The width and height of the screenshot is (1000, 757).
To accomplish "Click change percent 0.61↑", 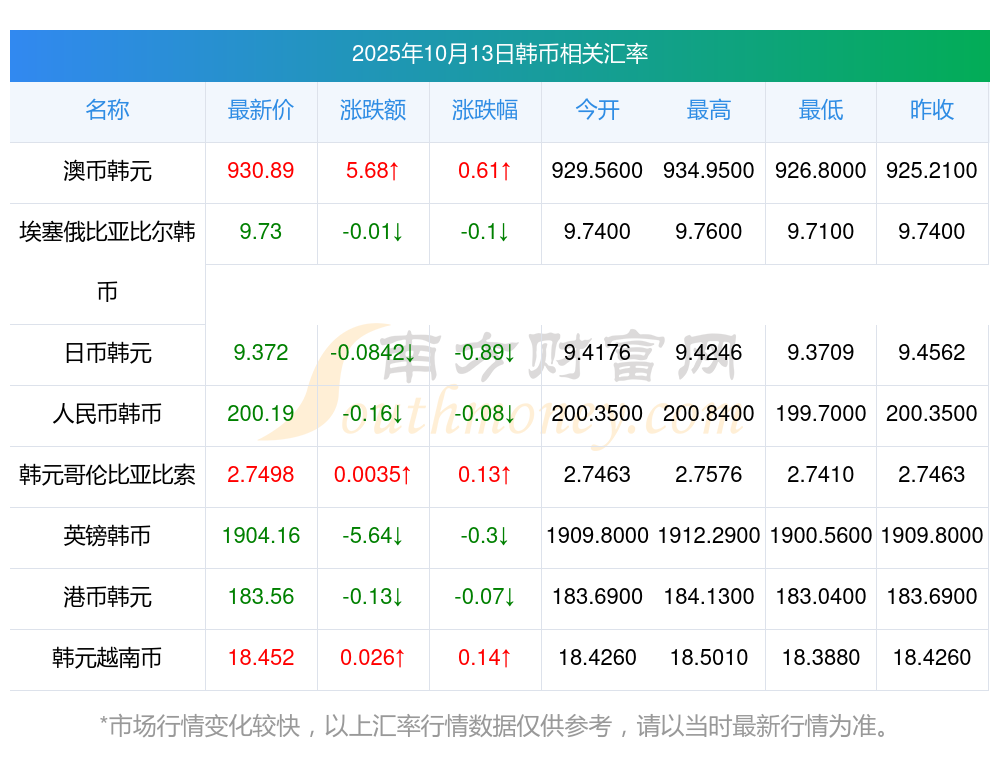I will (485, 171).
